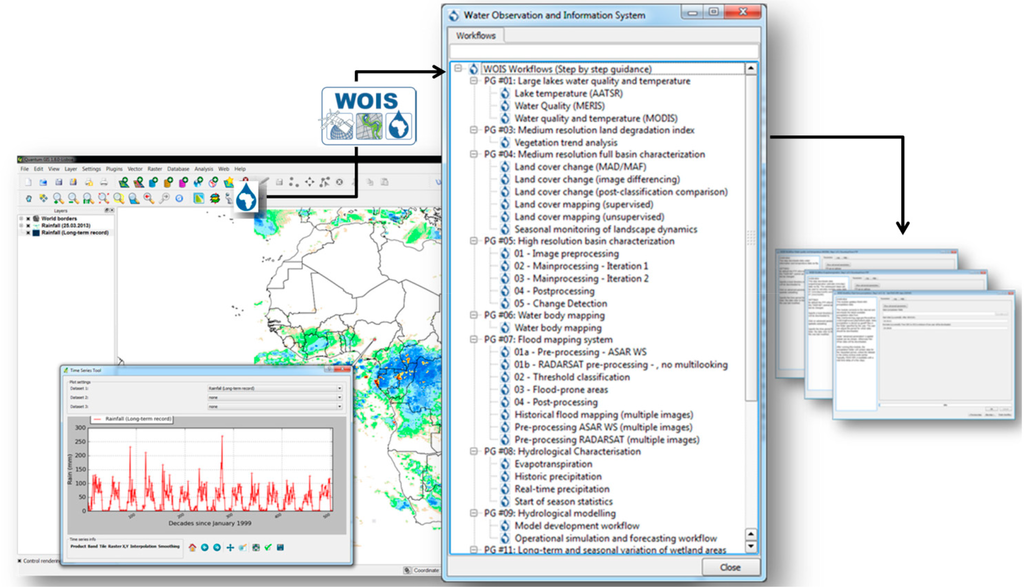Image resolution: width=1024 pixels, height=587 pixels.
Task: Switch to the Workflows tab
Action: coord(476,36)
